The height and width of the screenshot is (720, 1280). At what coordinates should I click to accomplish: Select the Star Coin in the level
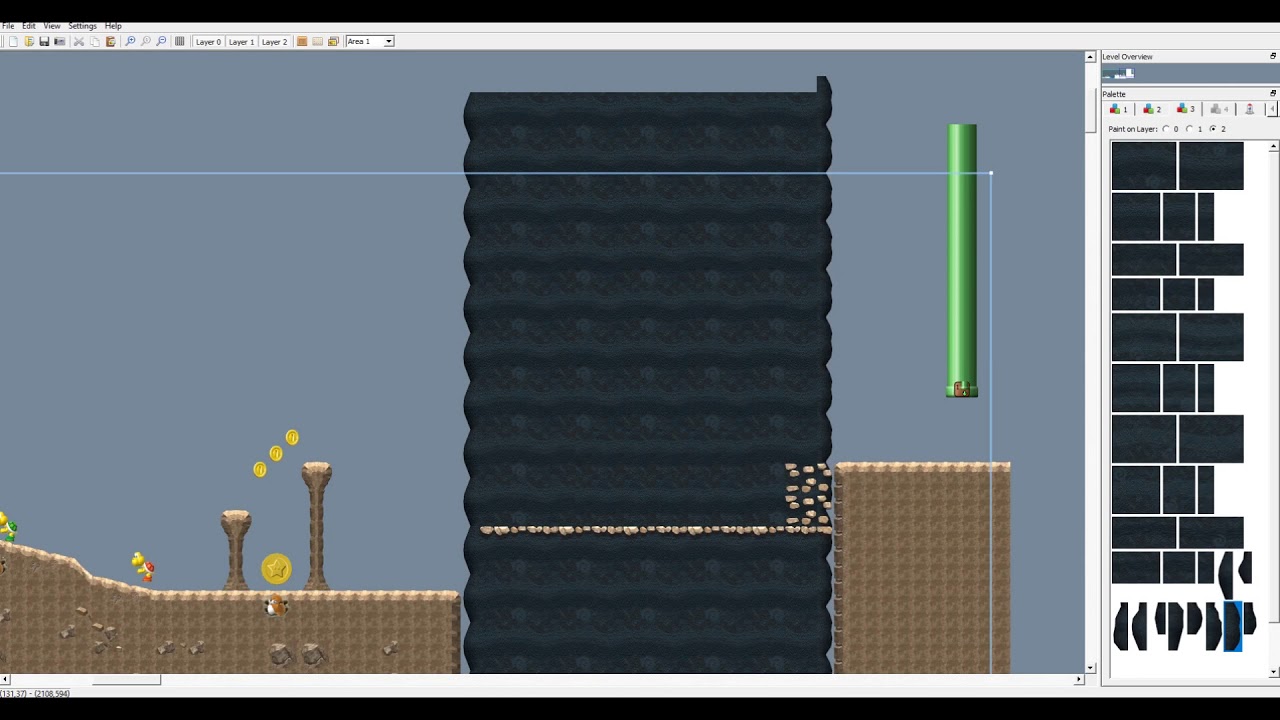(276, 569)
